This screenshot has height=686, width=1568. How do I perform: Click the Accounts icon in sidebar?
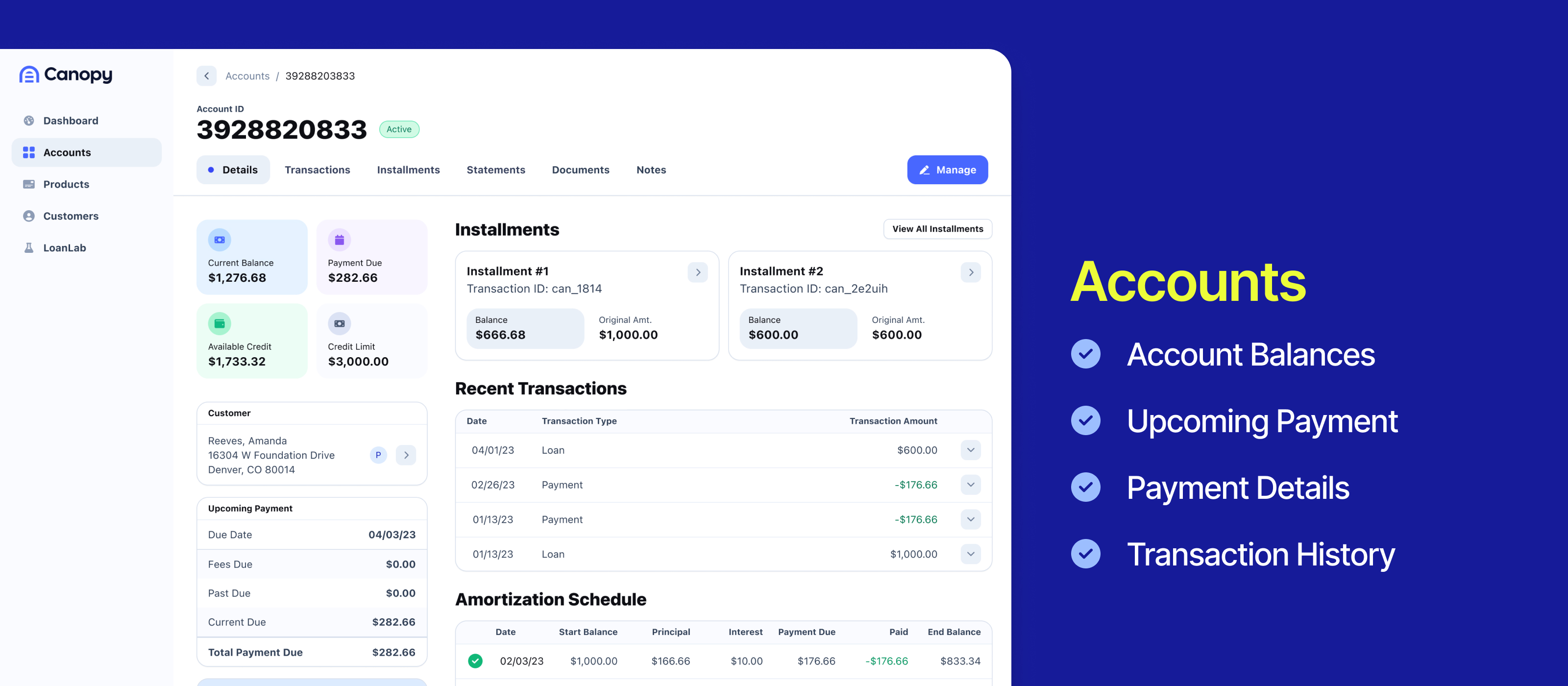click(x=28, y=152)
